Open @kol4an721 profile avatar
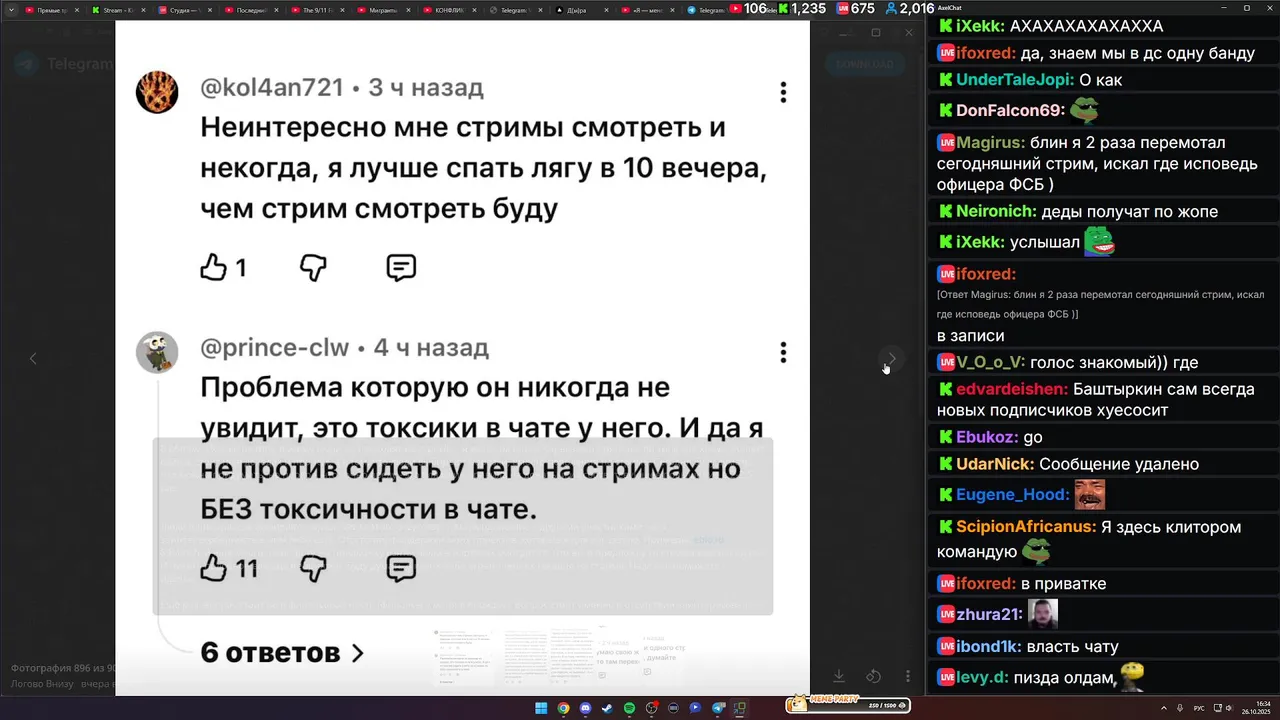1280x720 pixels. click(x=157, y=92)
